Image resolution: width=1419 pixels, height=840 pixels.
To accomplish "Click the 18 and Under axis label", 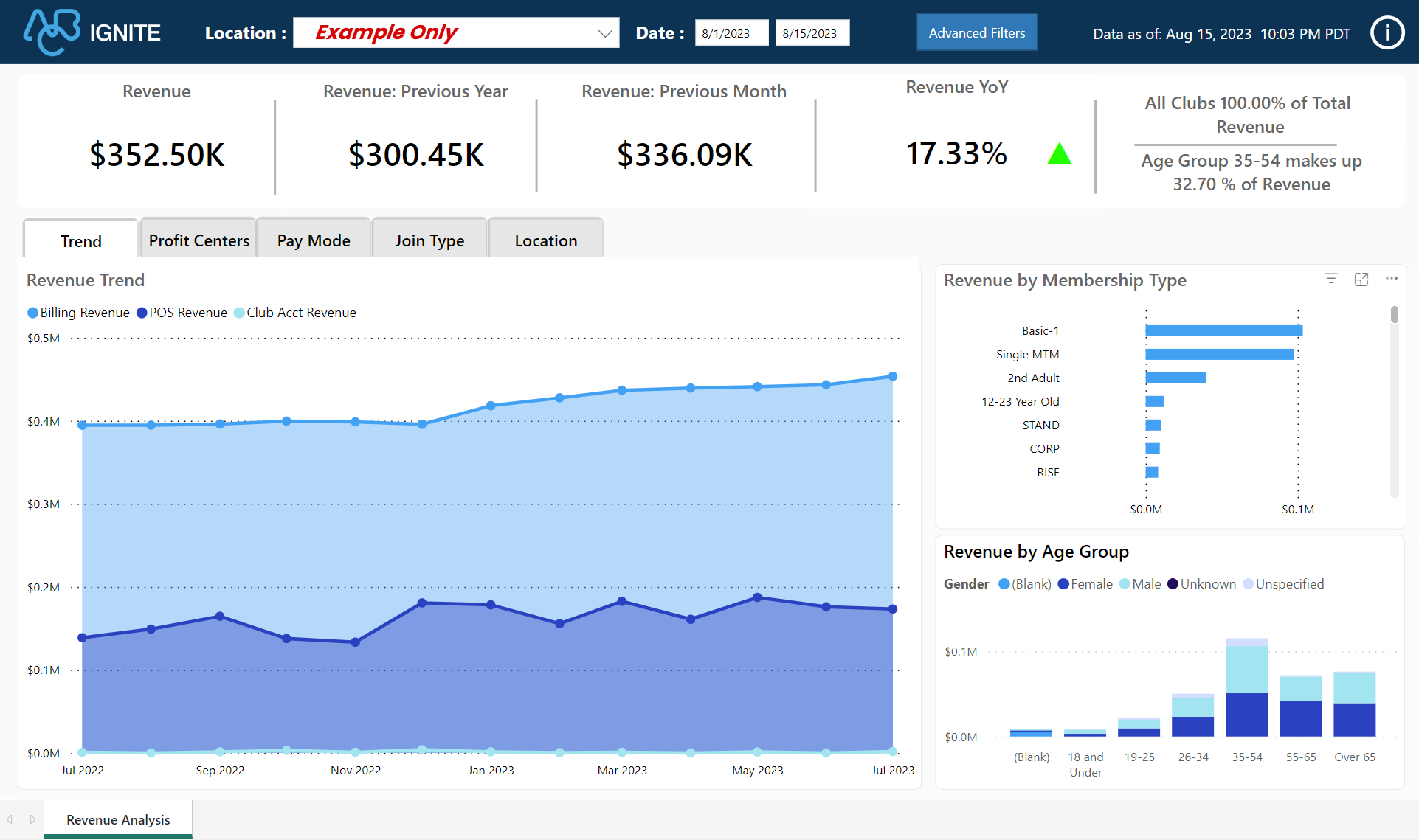I will pos(1085,765).
